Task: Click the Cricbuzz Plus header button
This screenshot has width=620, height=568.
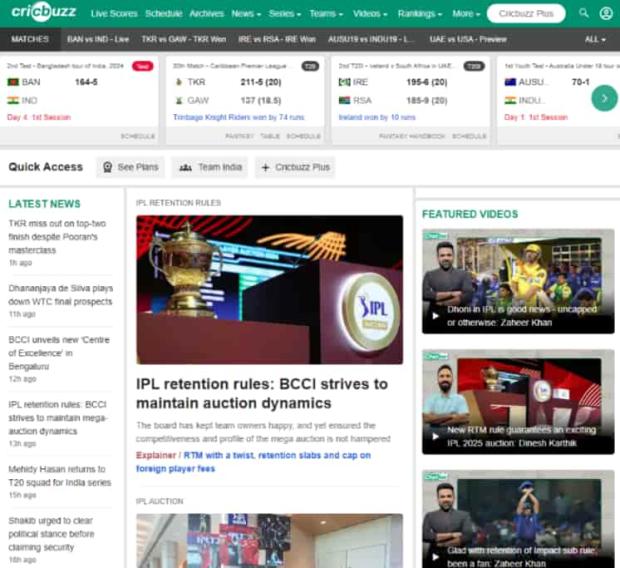Action: [x=526, y=13]
